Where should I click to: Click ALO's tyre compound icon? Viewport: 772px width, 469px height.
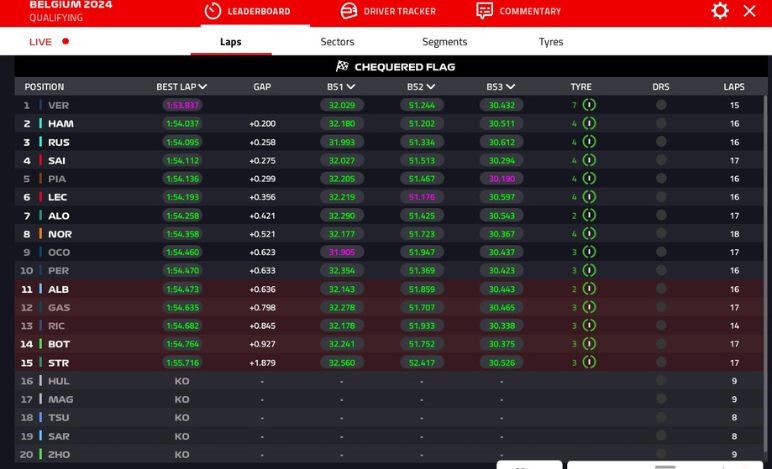tap(589, 215)
